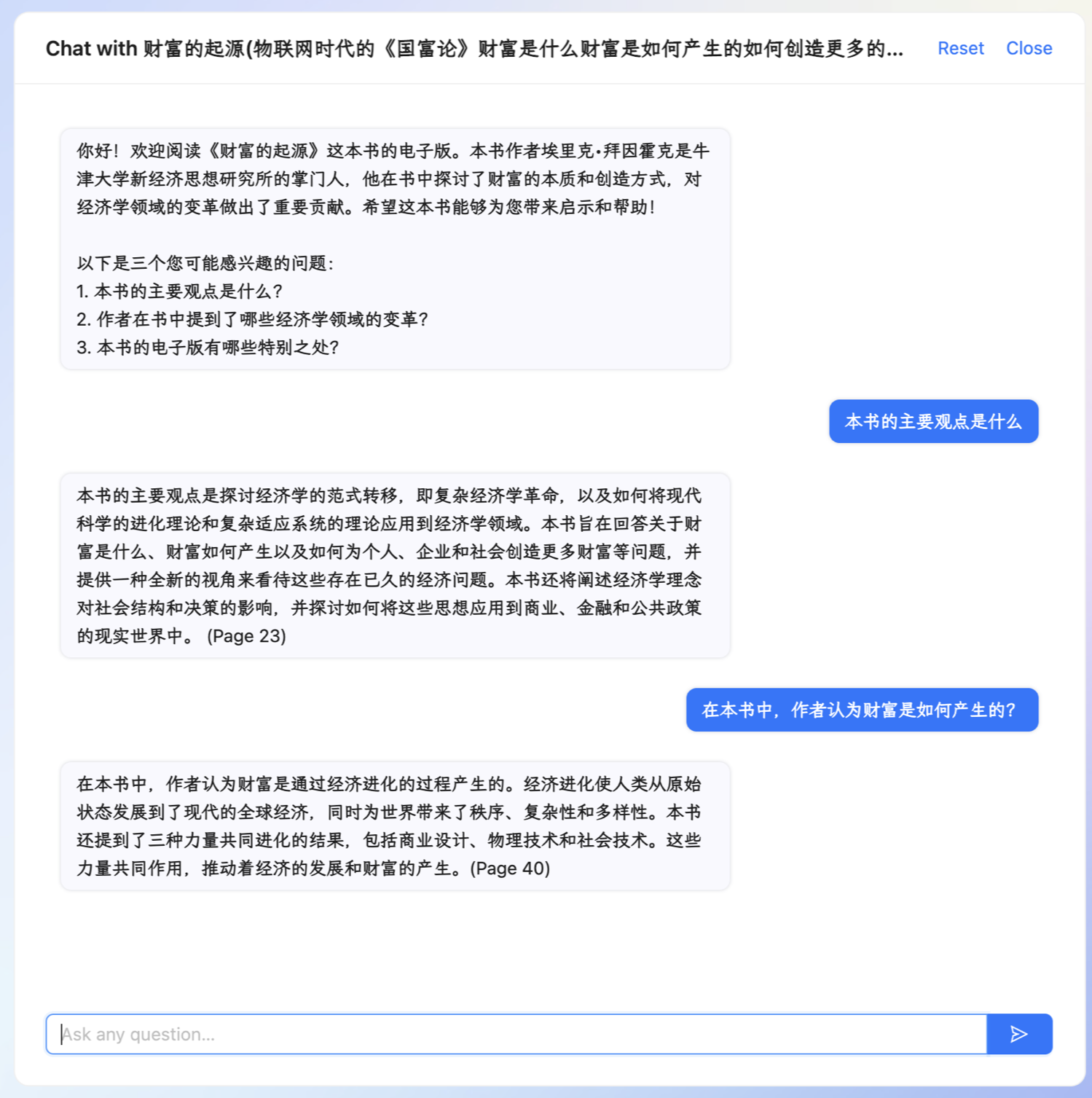
Task: Select suggested question 1 about main viewpoint
Action: point(179,291)
